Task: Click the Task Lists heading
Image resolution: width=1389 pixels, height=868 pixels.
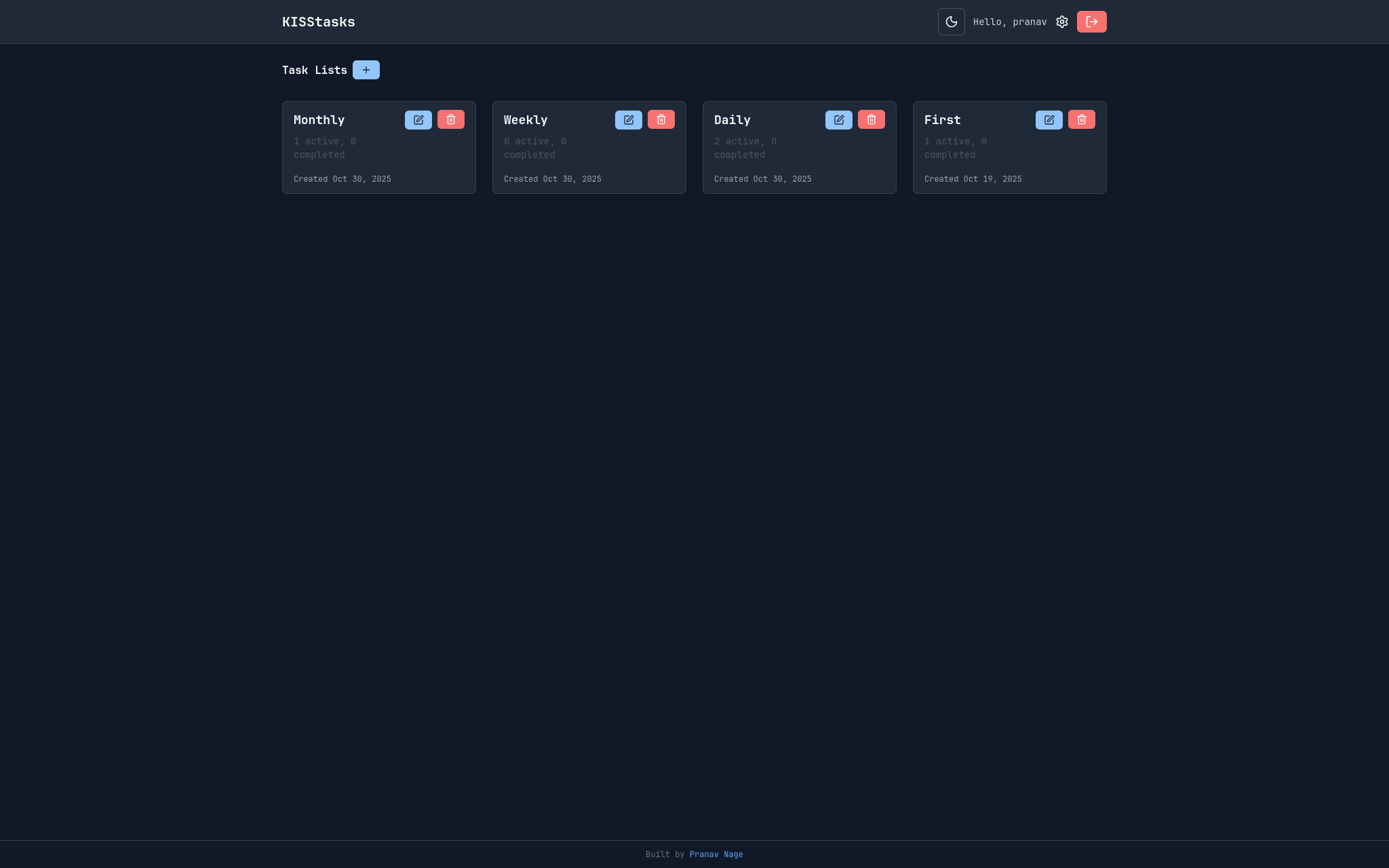Action: [x=314, y=70]
